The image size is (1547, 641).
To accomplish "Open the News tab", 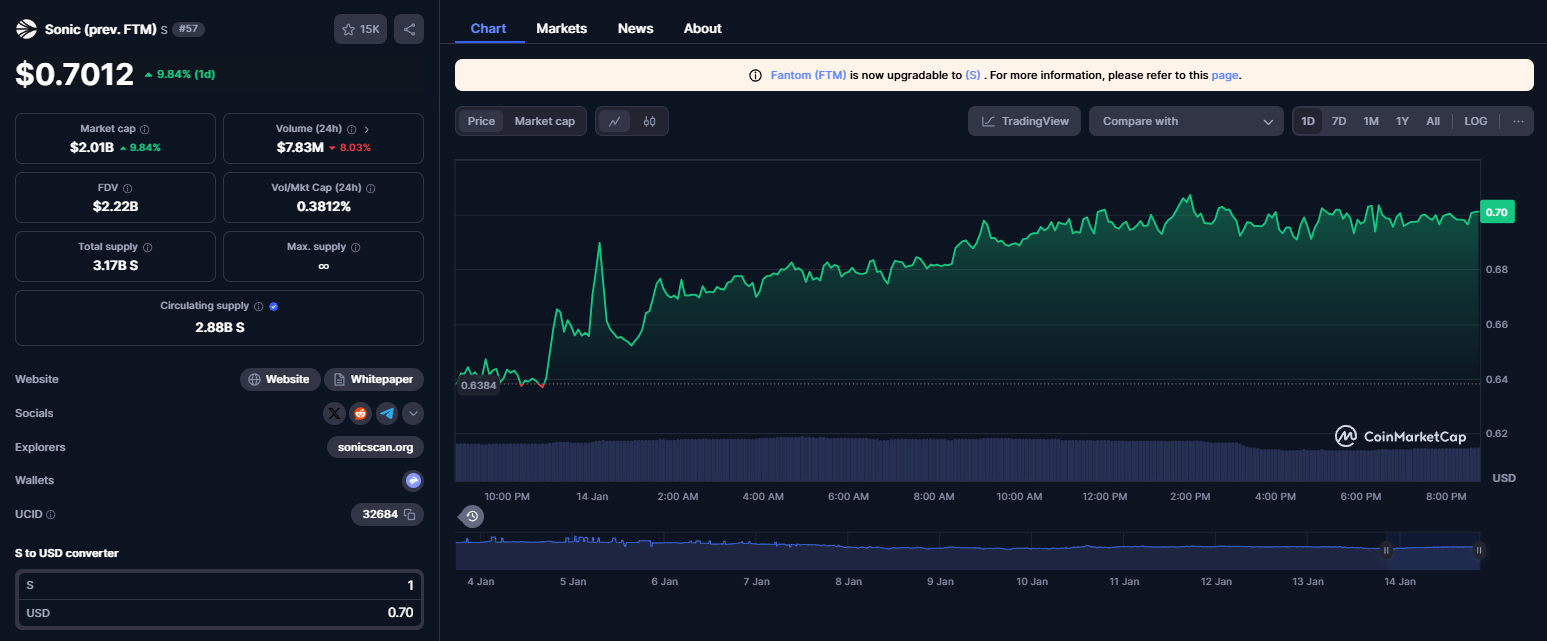I will click(x=635, y=28).
